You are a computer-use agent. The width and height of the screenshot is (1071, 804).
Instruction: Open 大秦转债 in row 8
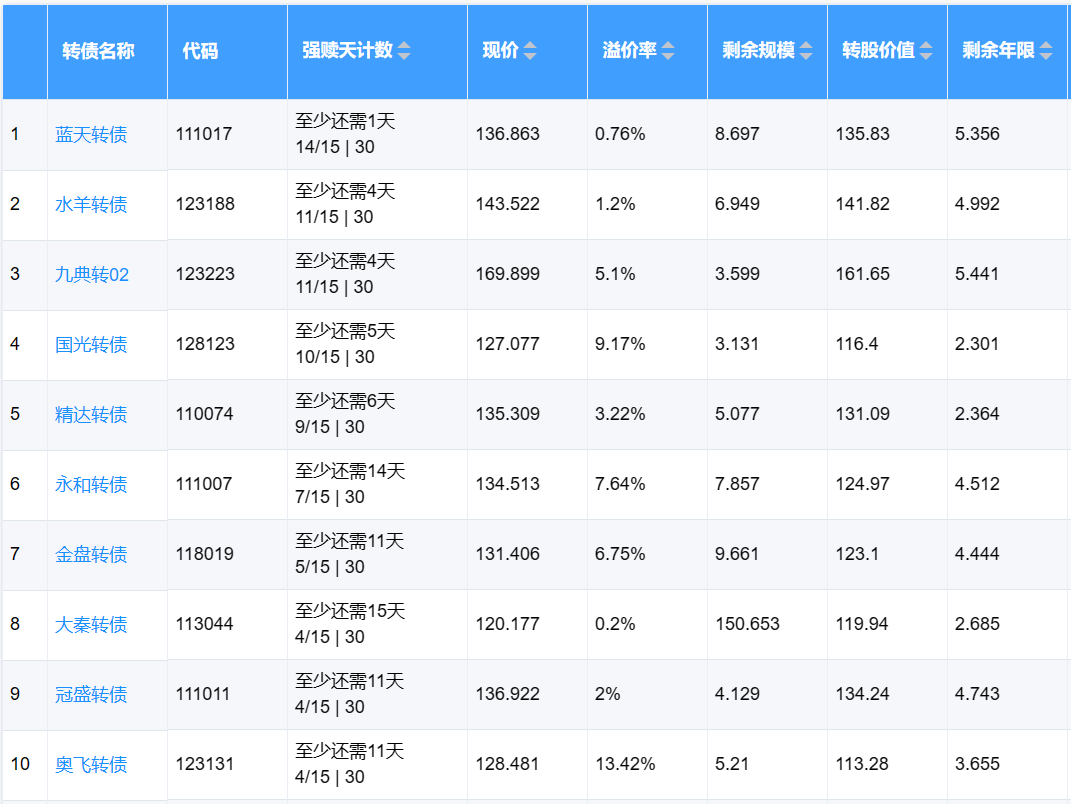coord(91,624)
